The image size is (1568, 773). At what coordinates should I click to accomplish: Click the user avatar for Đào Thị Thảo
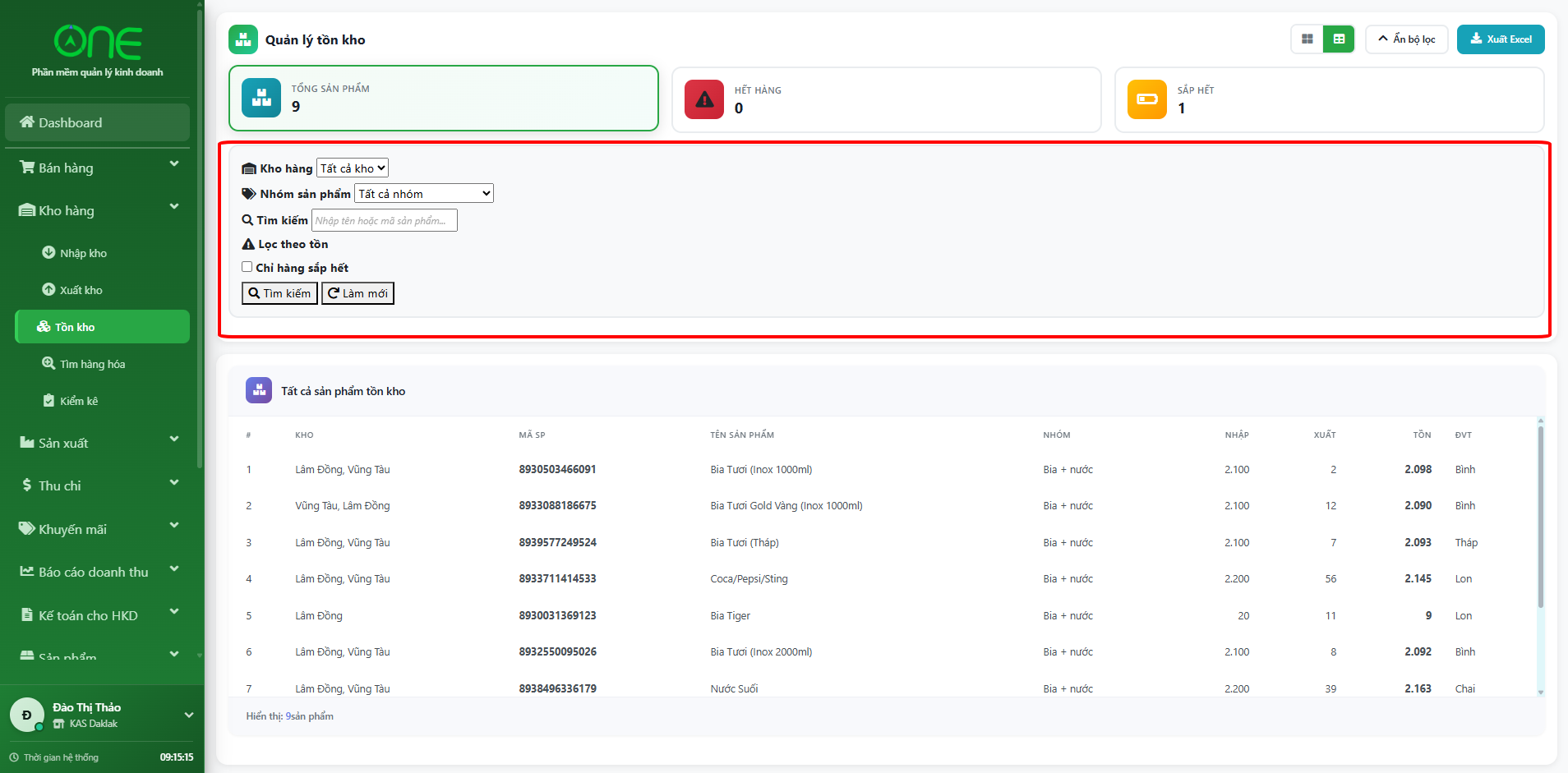pyautogui.click(x=27, y=715)
